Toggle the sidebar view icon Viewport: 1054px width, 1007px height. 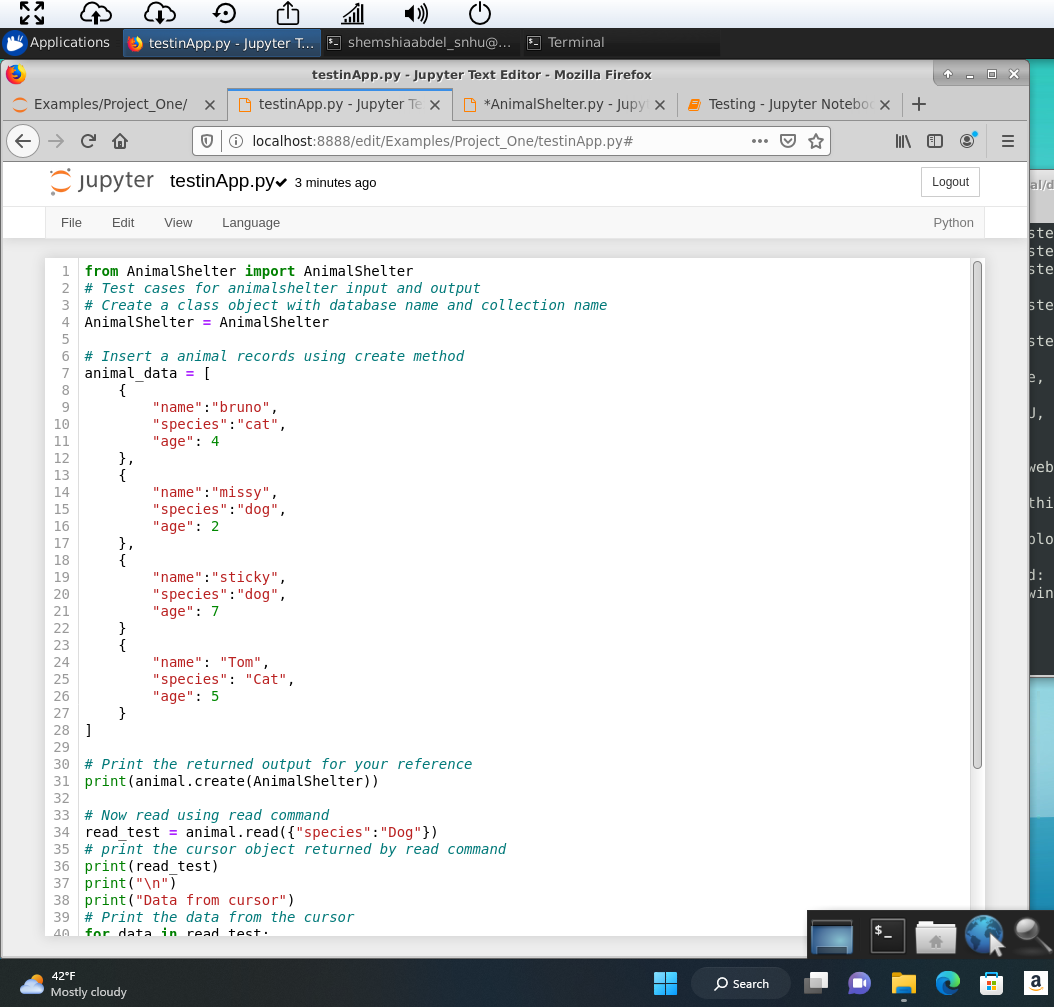935,141
